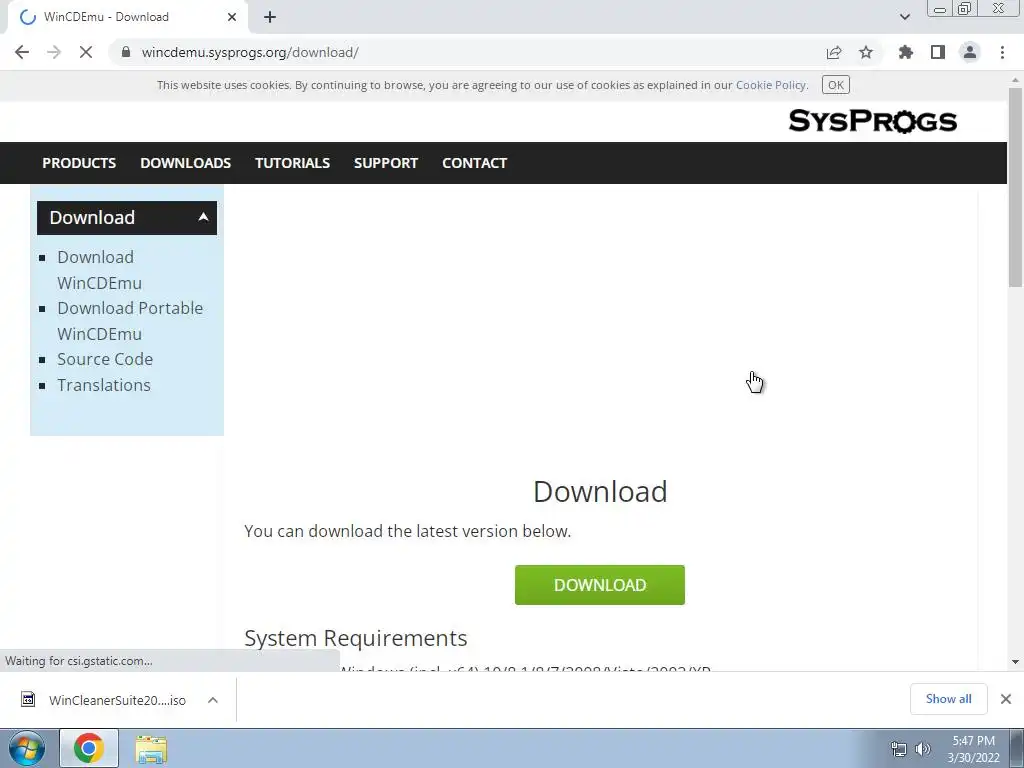The image size is (1024, 768).
Task: Open the SUPPORT menu
Action: pos(386,163)
